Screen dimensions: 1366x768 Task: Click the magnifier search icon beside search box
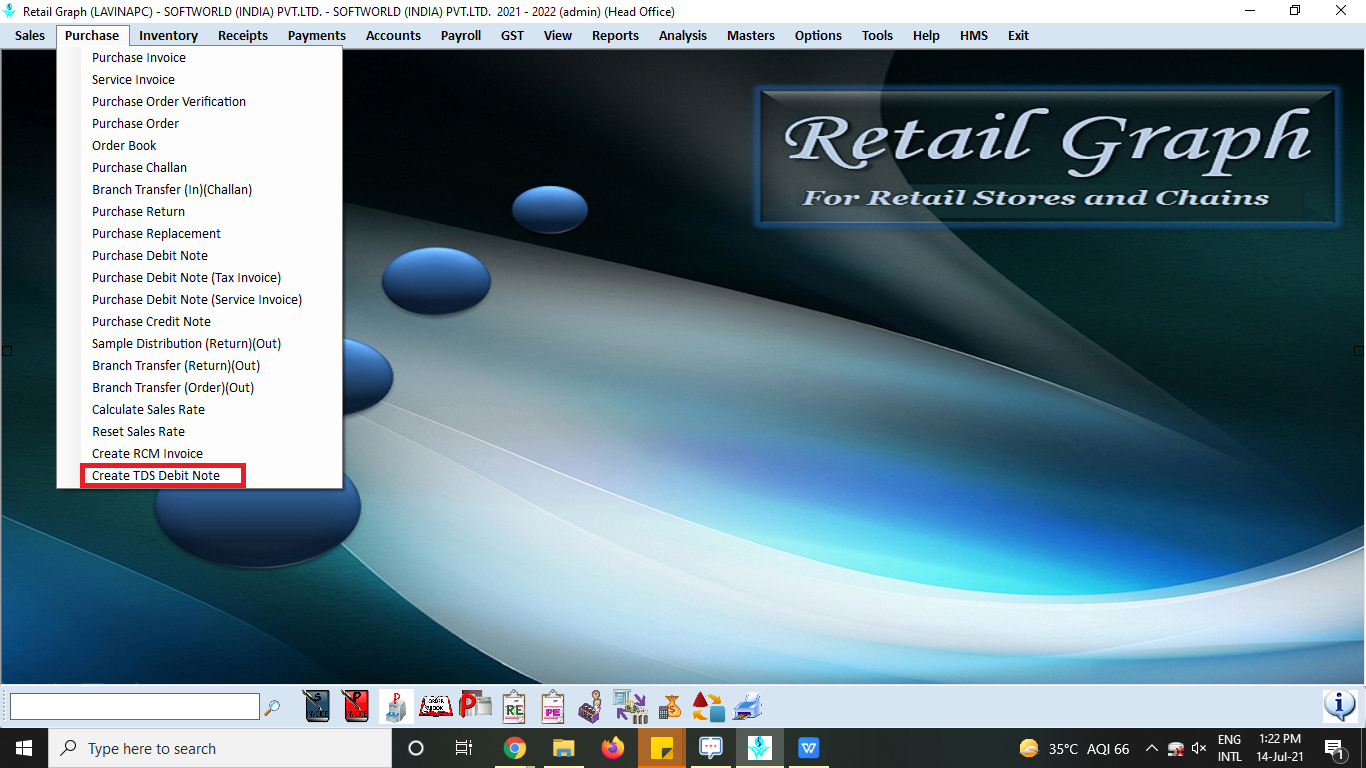(x=272, y=707)
